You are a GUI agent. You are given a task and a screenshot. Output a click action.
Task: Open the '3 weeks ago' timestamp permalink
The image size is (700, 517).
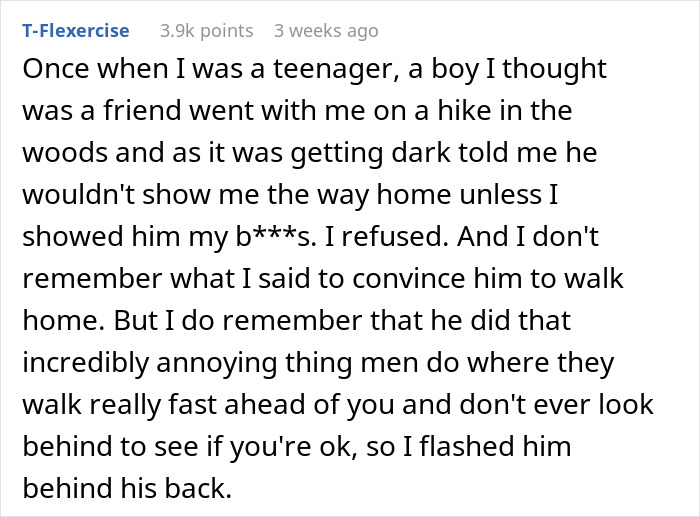[326, 30]
